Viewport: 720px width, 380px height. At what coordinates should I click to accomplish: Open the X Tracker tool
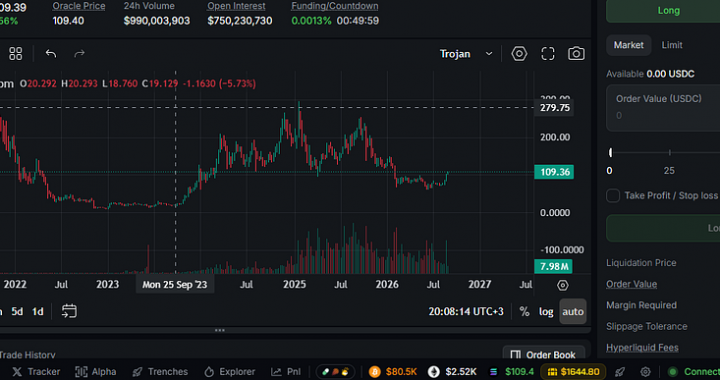pos(36,371)
